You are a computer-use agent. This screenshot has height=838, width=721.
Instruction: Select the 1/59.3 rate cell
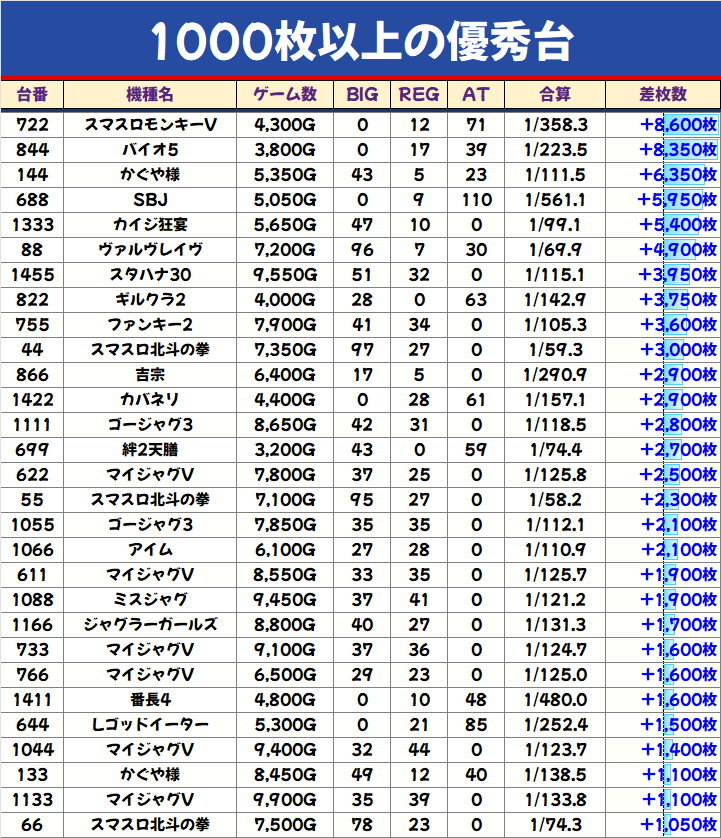(555, 350)
